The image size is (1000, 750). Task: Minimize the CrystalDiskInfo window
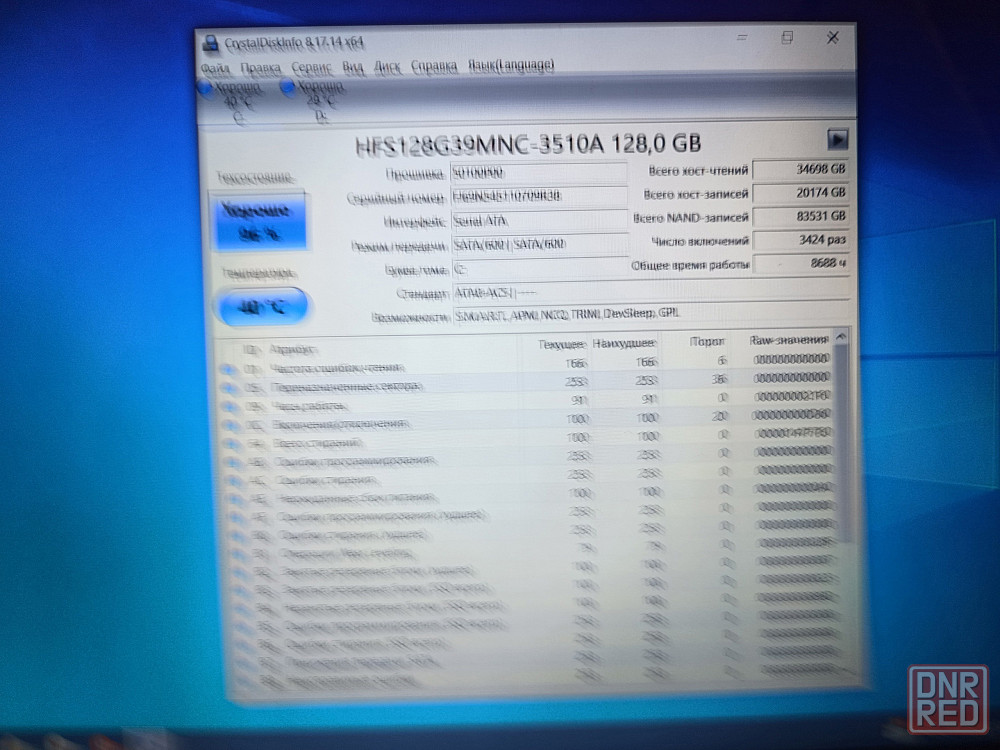742,38
